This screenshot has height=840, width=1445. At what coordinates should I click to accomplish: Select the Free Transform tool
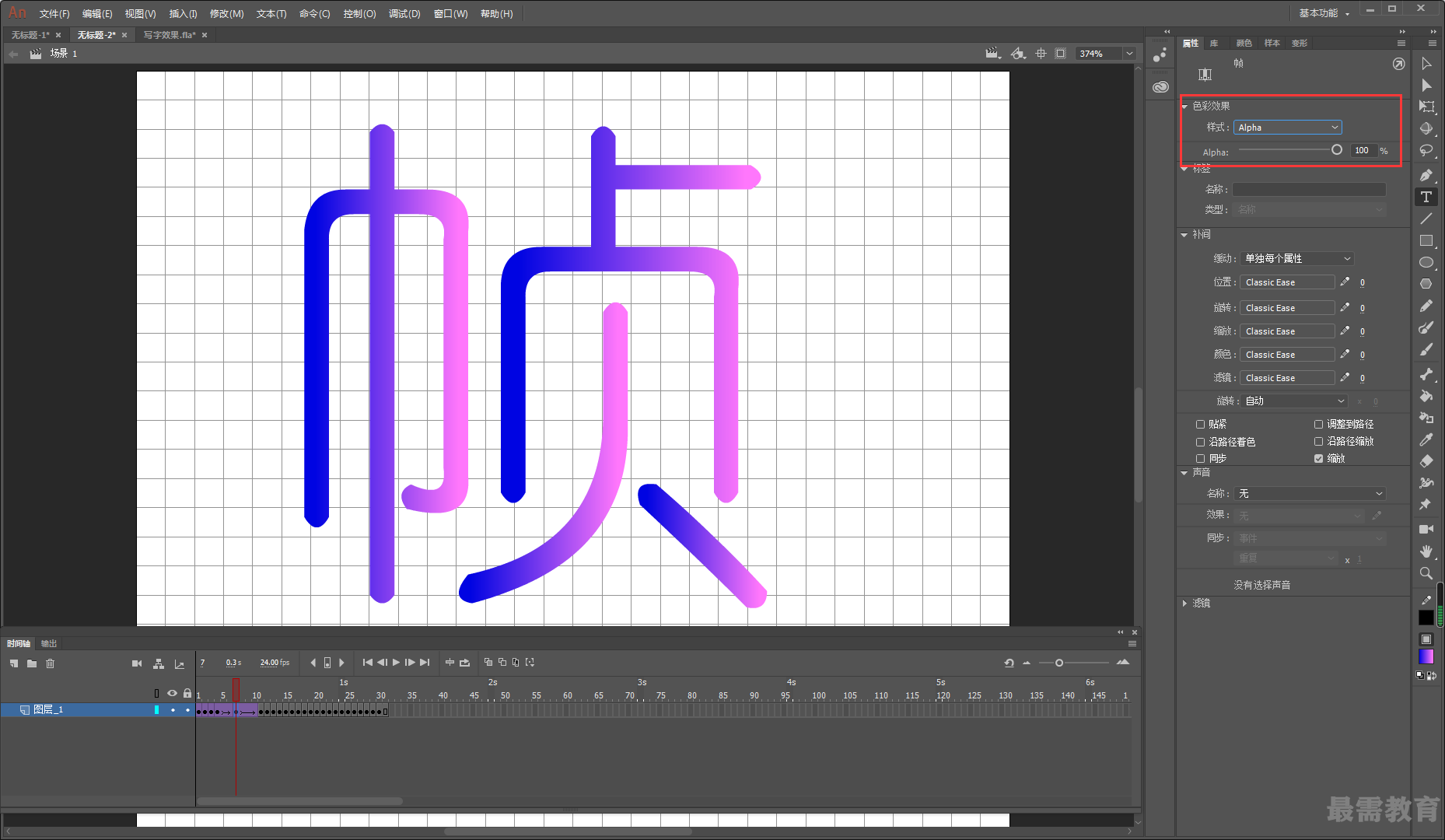[1426, 107]
